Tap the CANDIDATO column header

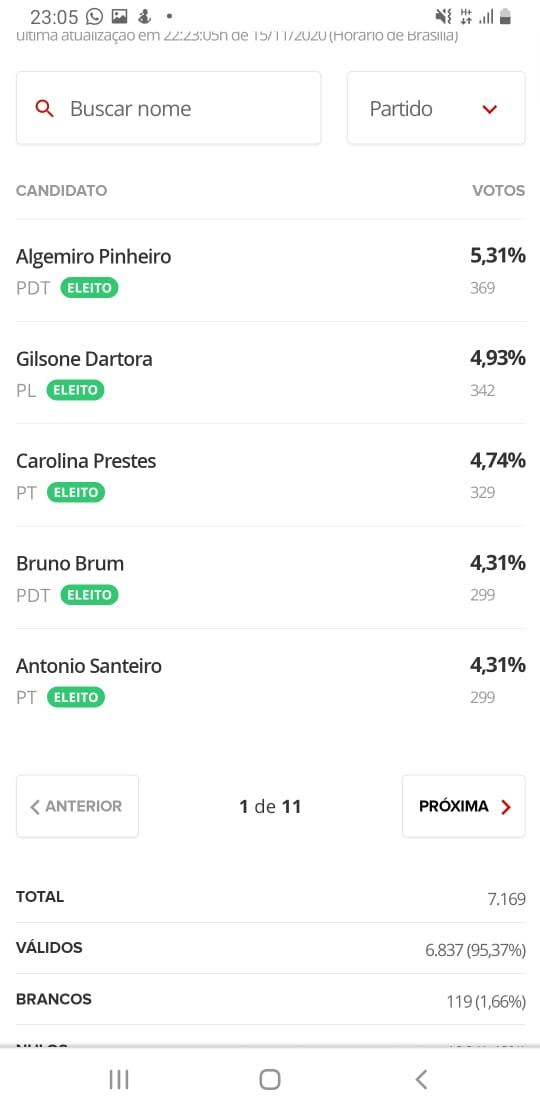(x=62, y=190)
